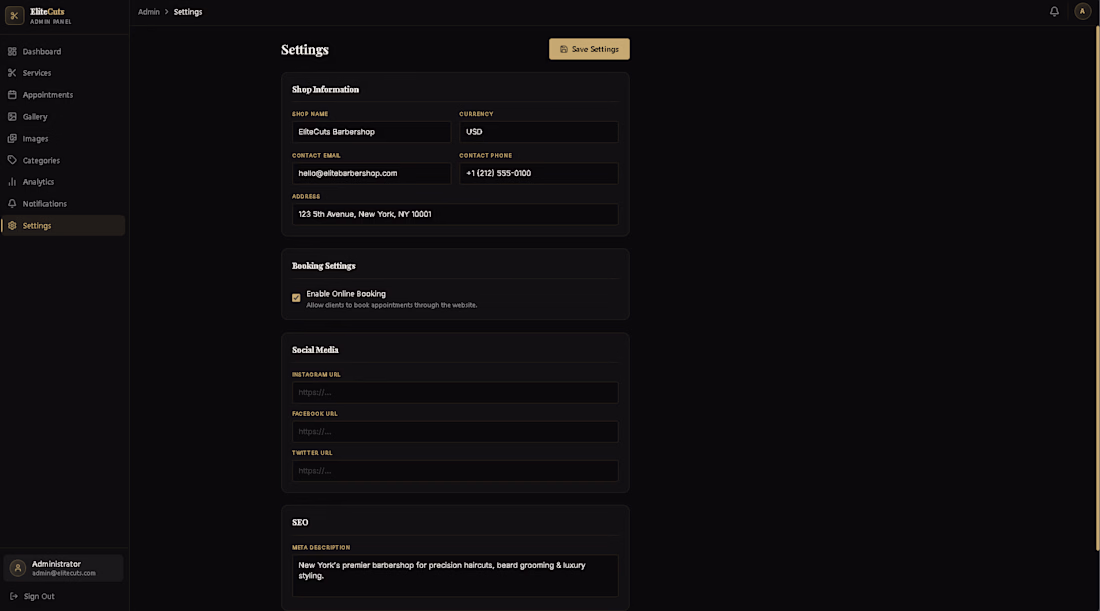This screenshot has width=1100, height=611.
Task: Click the "Social Media" section heading
Action: pos(315,350)
